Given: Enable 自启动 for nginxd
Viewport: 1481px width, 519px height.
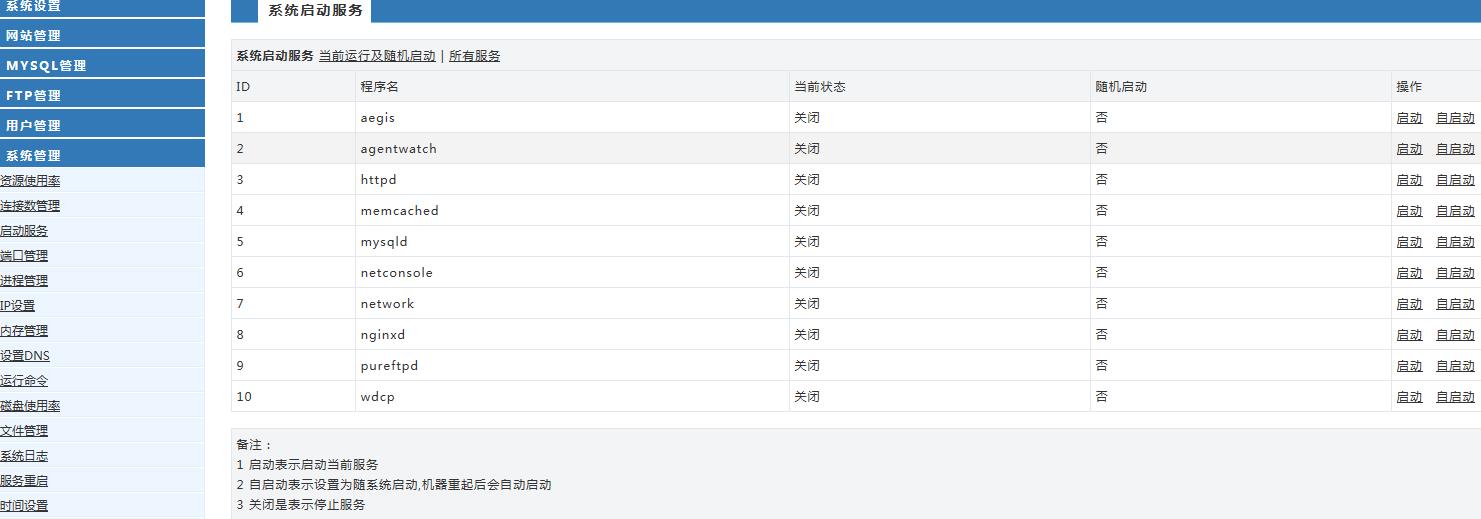Looking at the screenshot, I should point(1455,335).
